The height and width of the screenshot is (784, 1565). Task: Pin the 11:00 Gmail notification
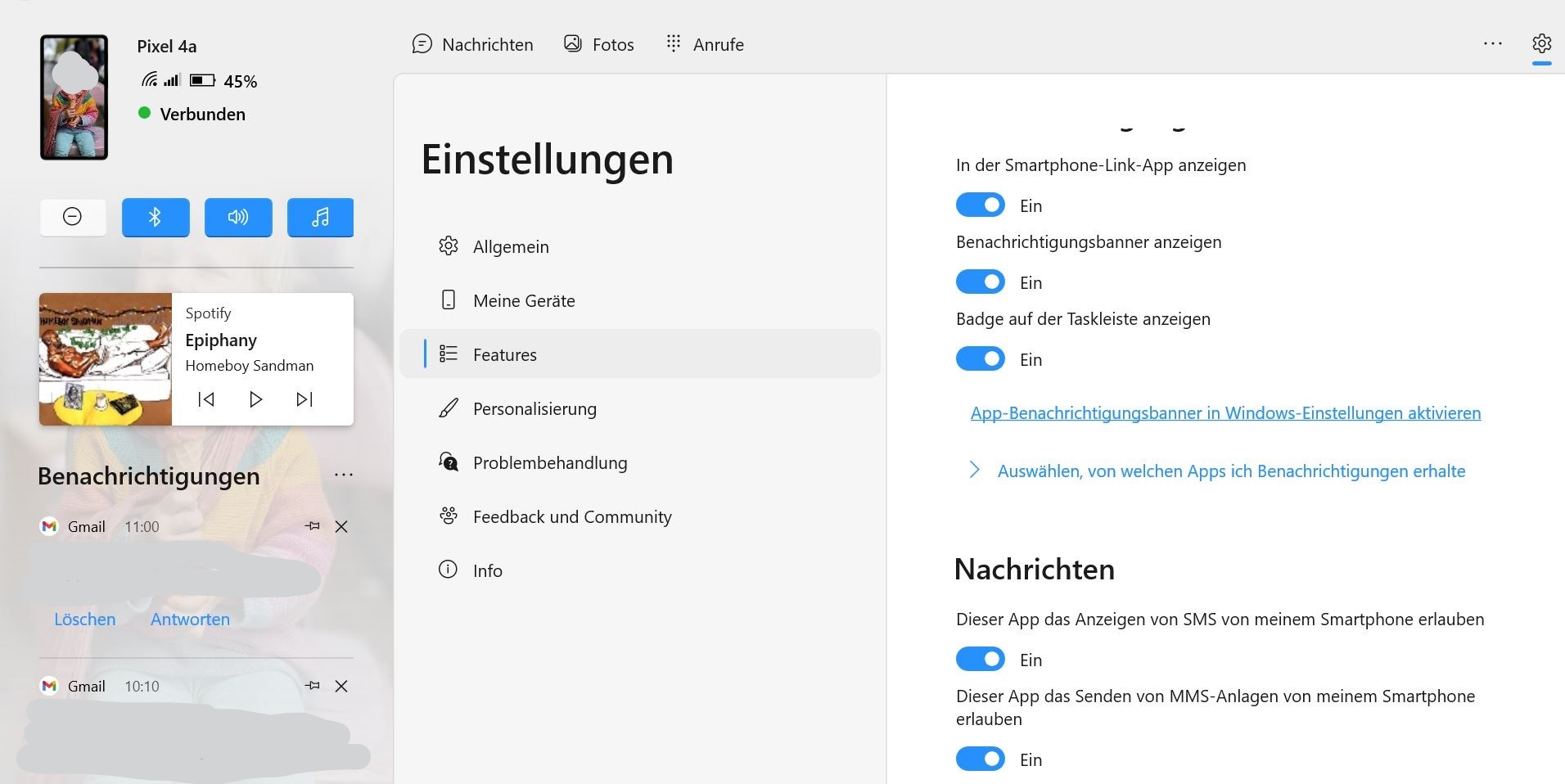[x=312, y=526]
